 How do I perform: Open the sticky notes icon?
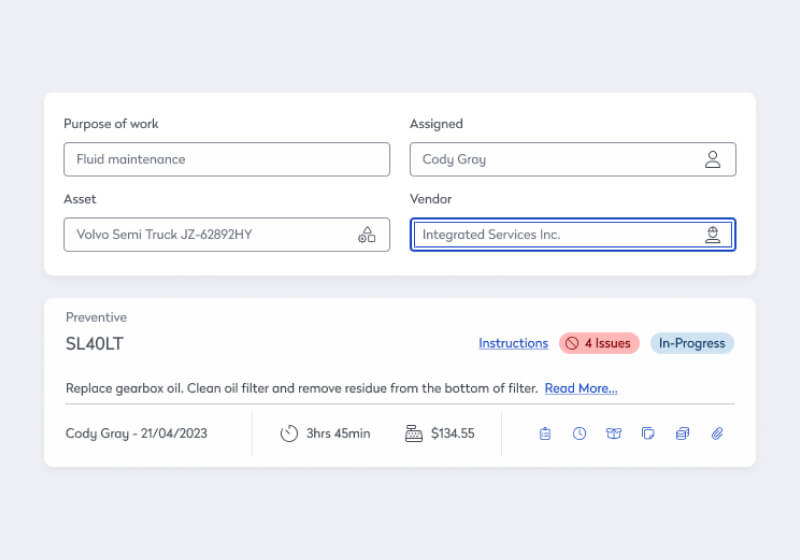[648, 433]
